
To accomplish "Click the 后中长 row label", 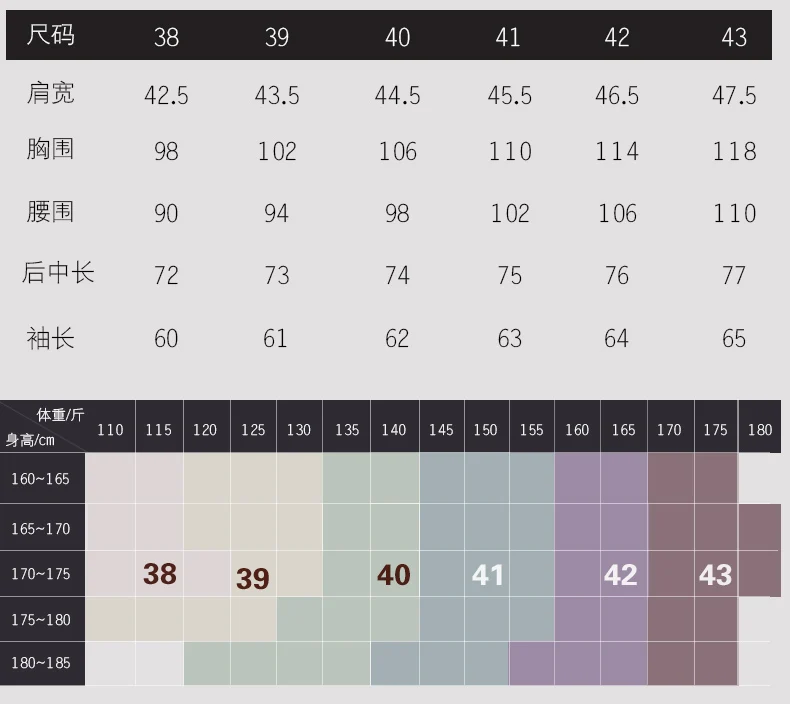I will [58, 273].
